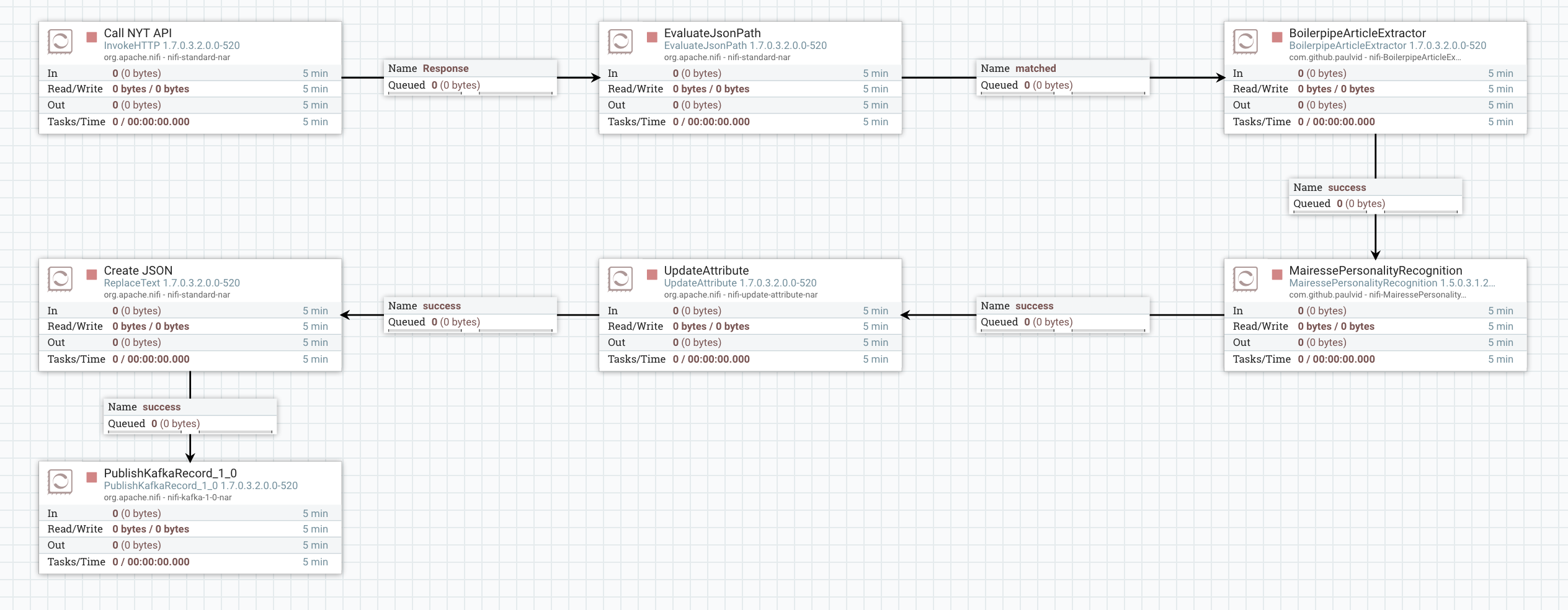The height and width of the screenshot is (610, 1568).
Task: Select the Response connection label
Action: 470,77
